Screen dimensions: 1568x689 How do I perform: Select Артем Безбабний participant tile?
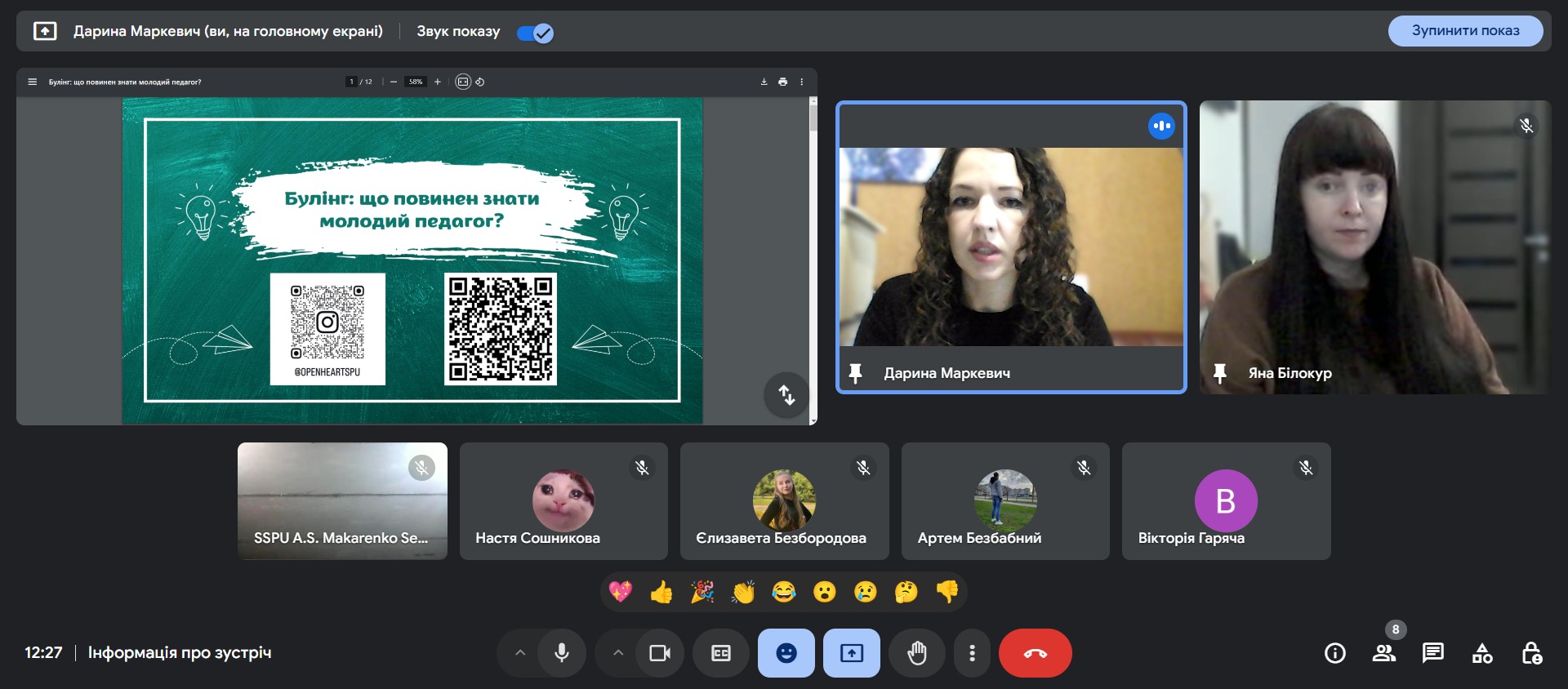(1005, 500)
